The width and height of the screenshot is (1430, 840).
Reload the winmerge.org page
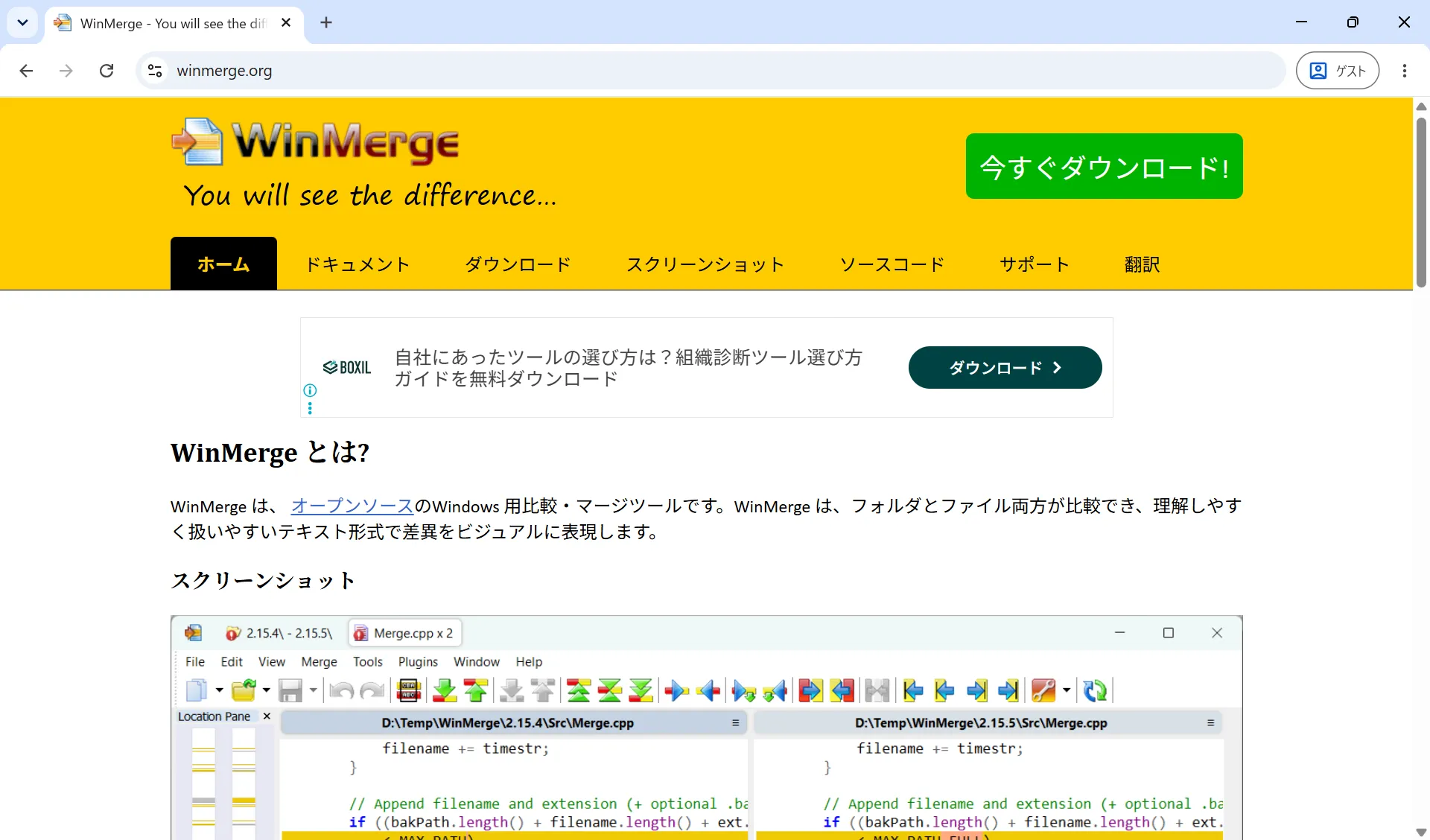107,71
